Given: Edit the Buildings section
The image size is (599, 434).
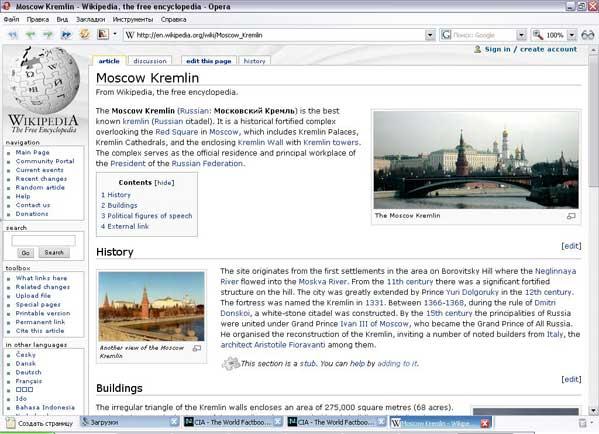Looking at the screenshot, I should click(x=571, y=379).
